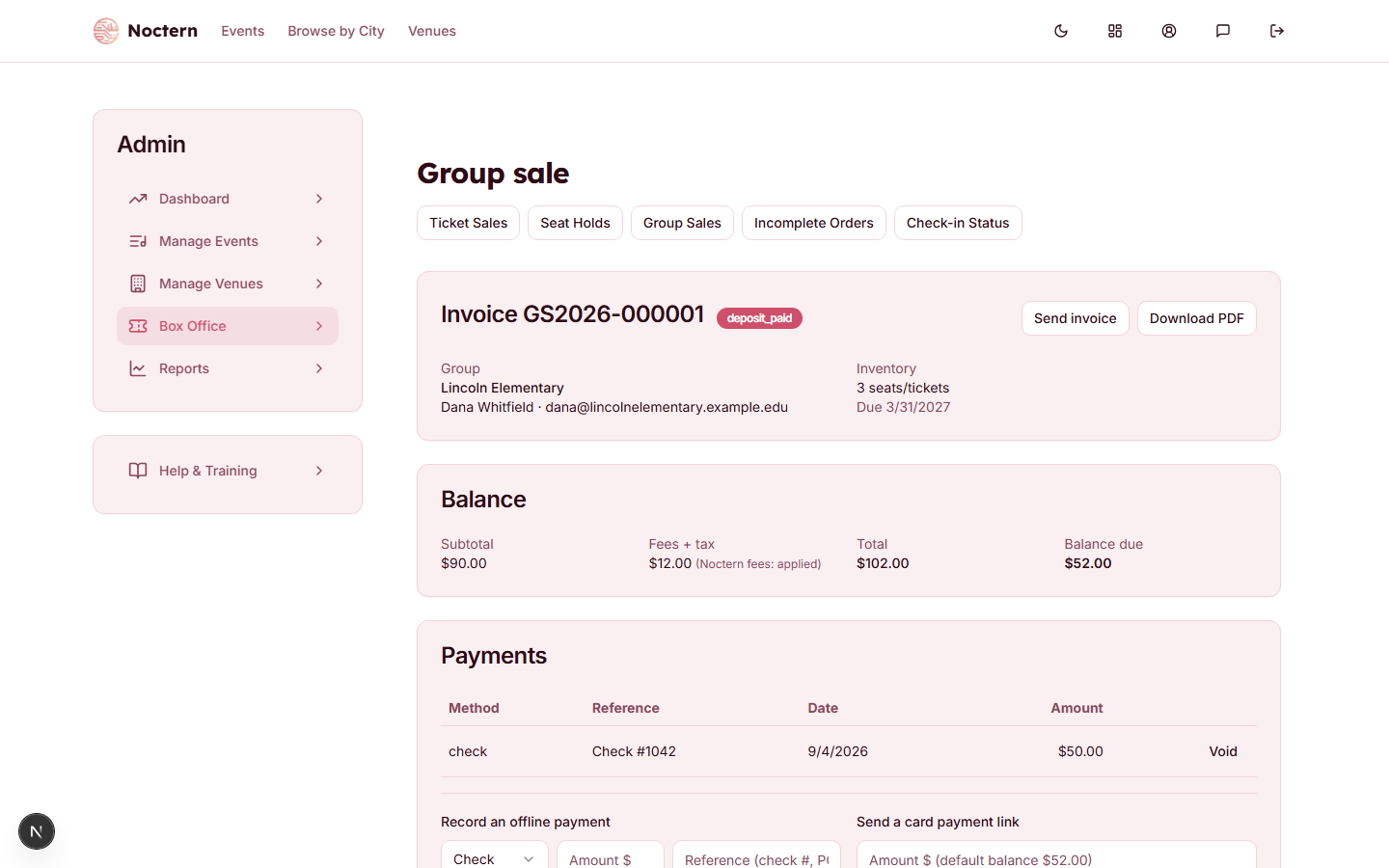1389x868 pixels.
Task: Click the Send invoice button
Action: point(1076,318)
